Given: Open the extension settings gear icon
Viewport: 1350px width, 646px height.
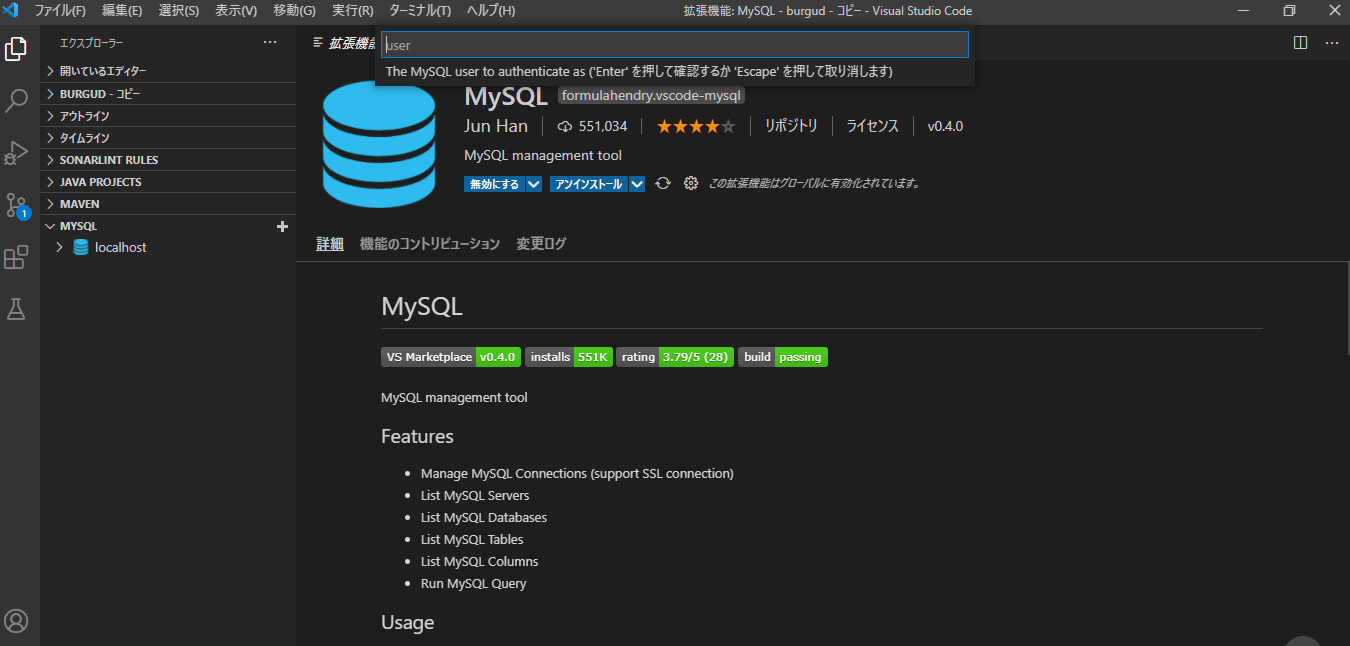Looking at the screenshot, I should (x=690, y=183).
